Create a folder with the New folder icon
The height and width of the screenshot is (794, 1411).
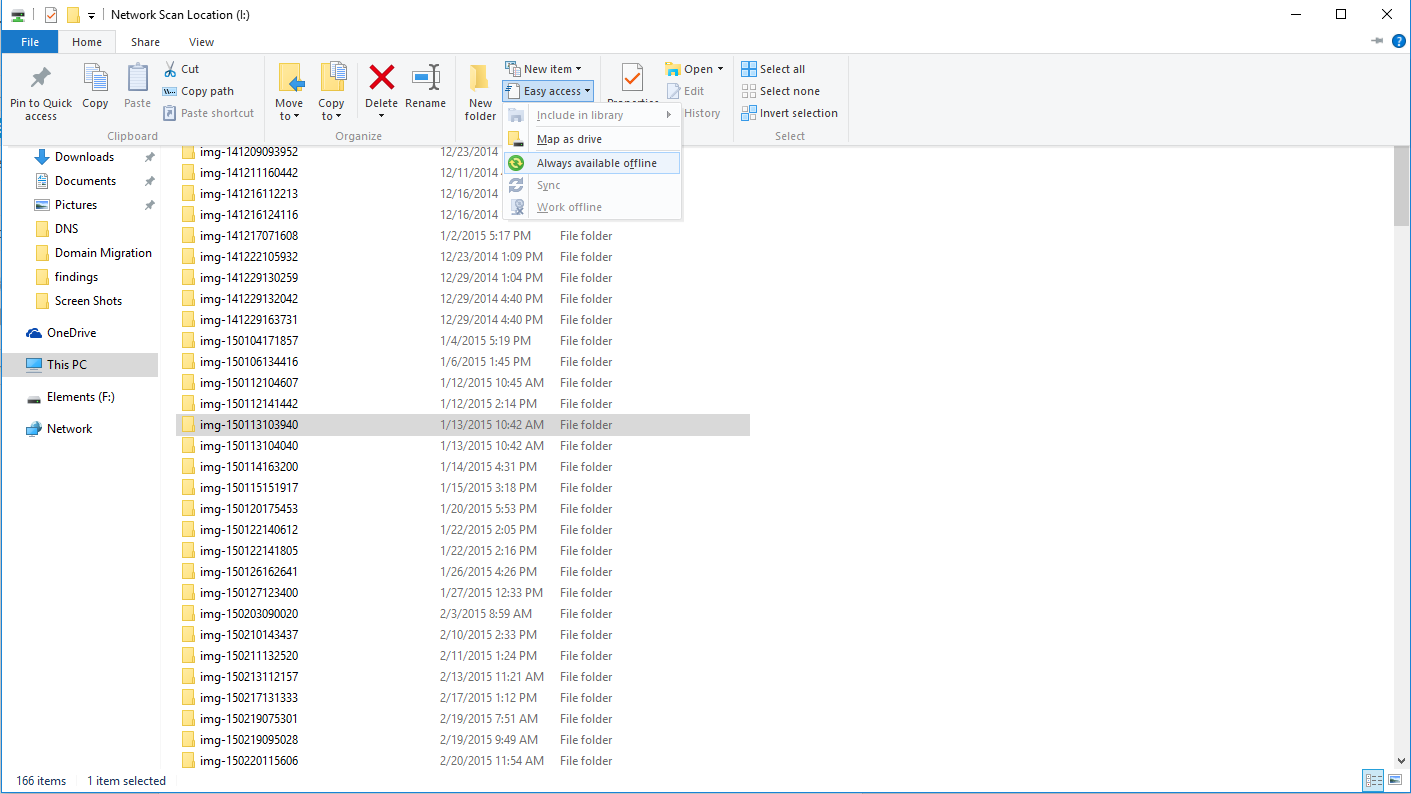click(479, 90)
